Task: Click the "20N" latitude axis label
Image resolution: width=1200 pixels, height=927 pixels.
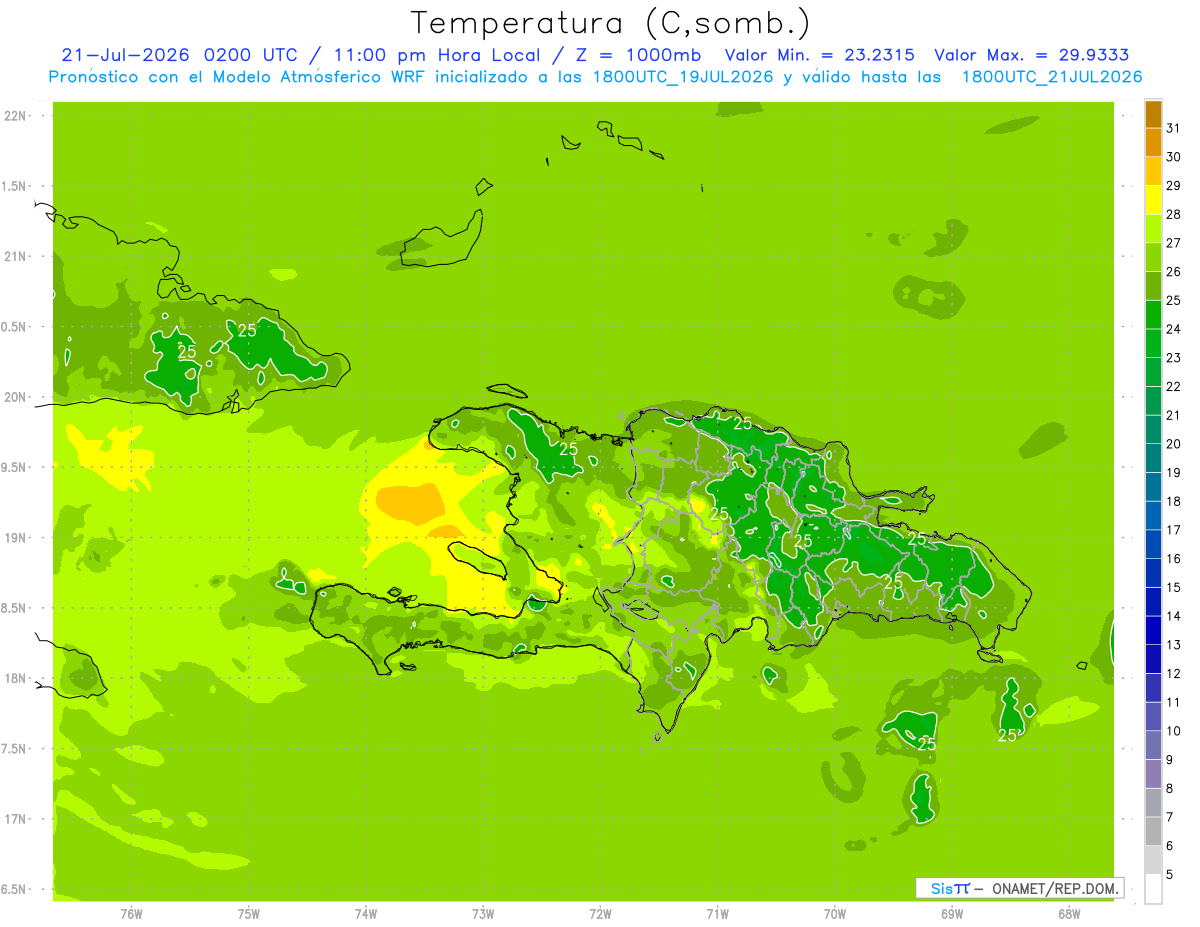Action: coord(15,397)
